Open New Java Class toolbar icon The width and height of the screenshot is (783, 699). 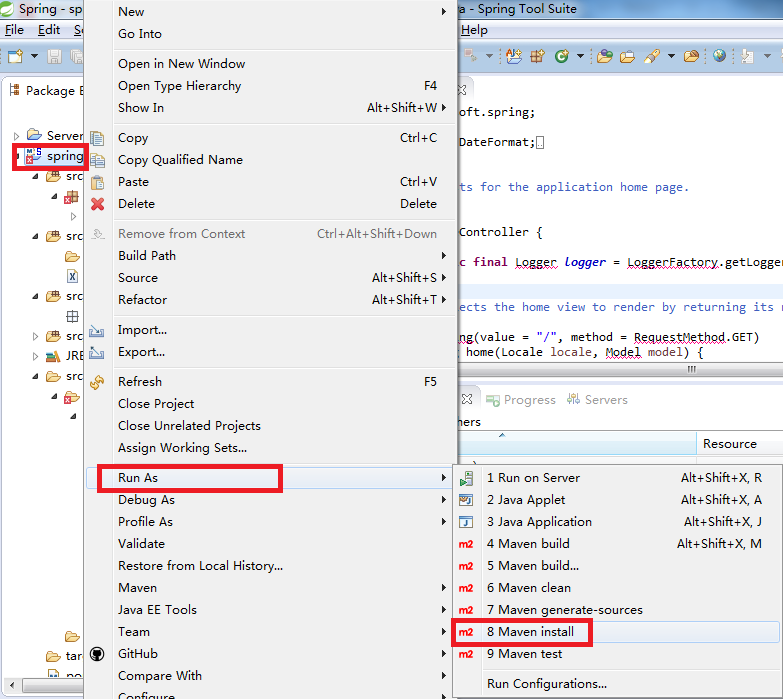click(x=562, y=56)
